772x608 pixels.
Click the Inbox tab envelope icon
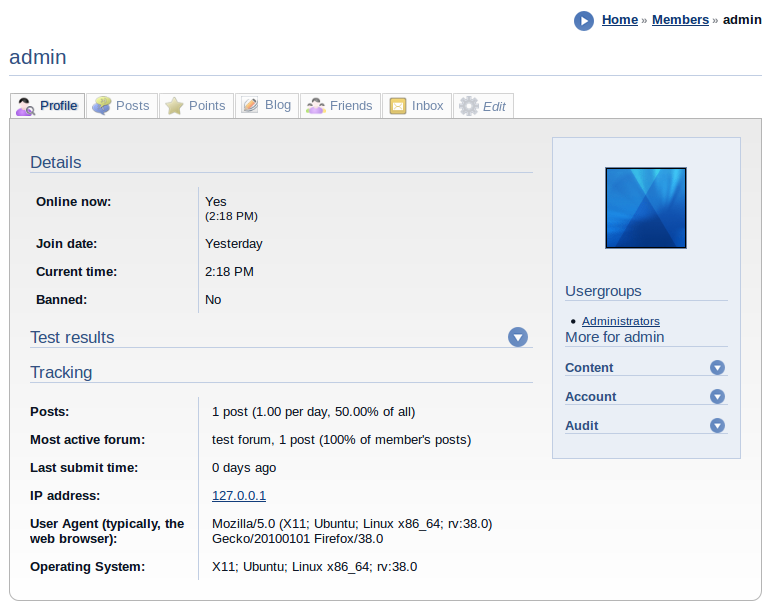[x=398, y=106]
